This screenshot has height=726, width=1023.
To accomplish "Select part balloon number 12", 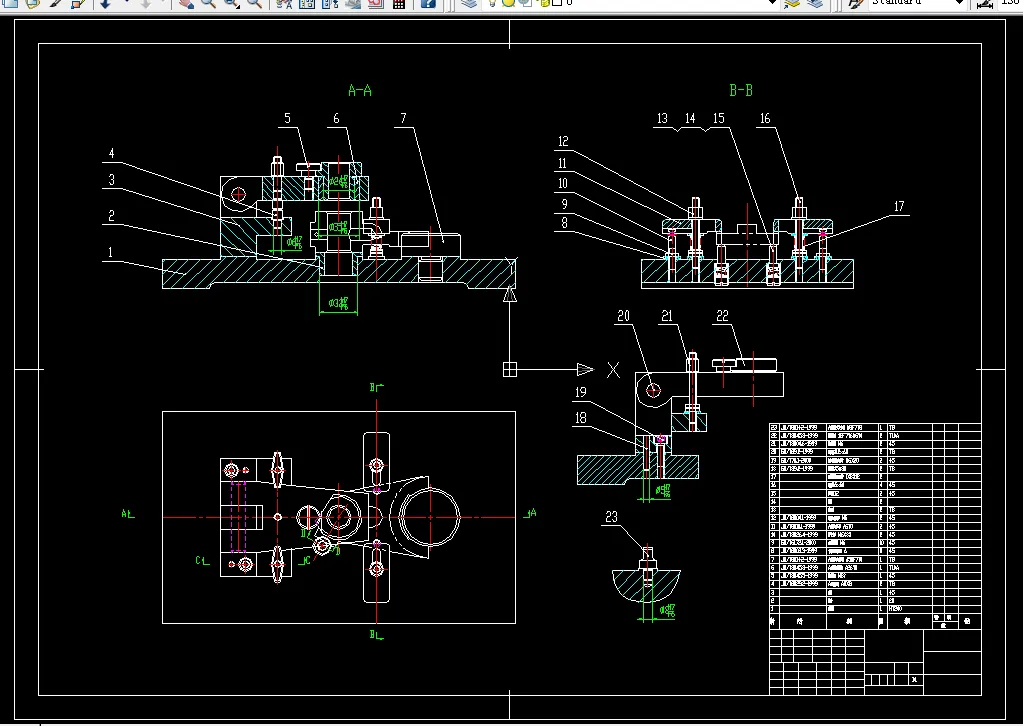I will (563, 141).
